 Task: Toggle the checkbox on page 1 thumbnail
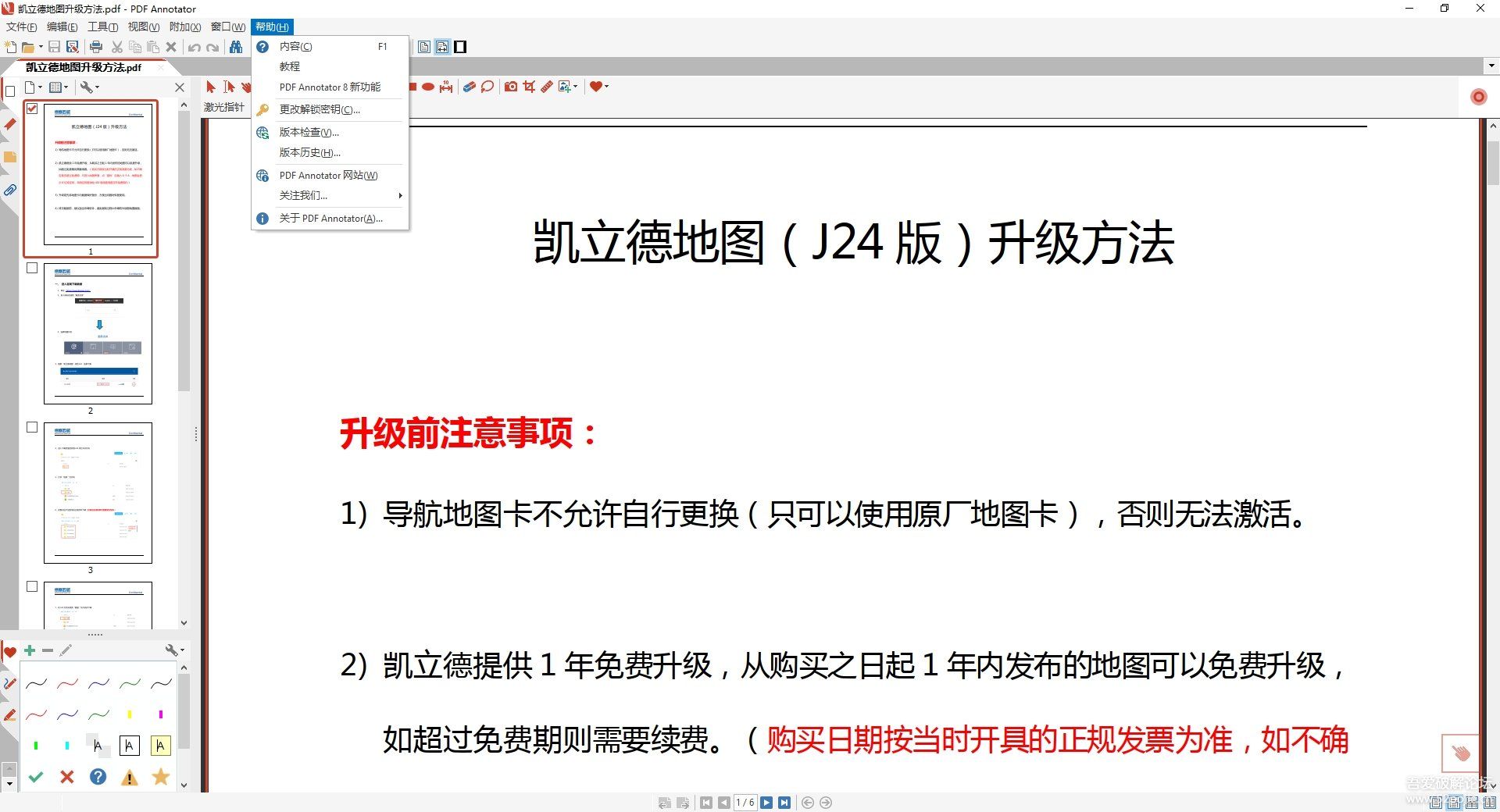[32, 109]
